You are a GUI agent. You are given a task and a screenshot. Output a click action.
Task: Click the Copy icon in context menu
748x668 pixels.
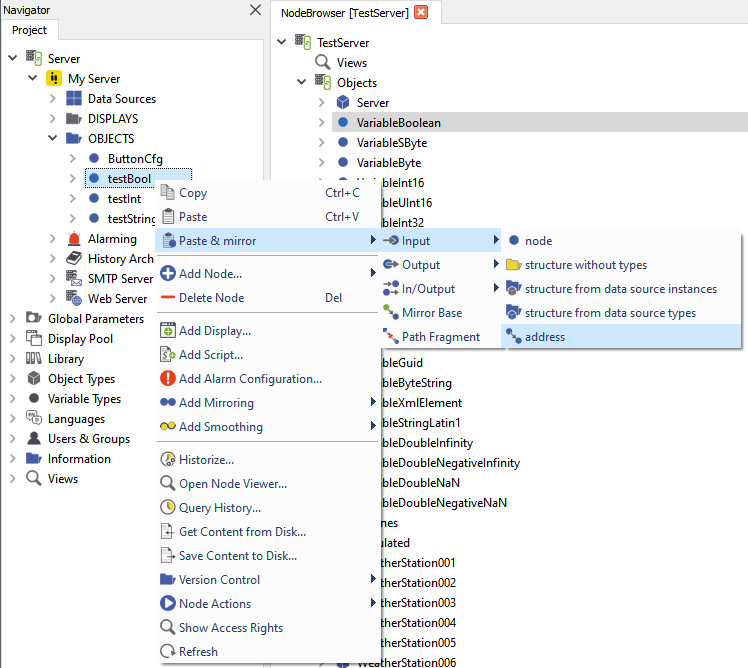(x=167, y=192)
